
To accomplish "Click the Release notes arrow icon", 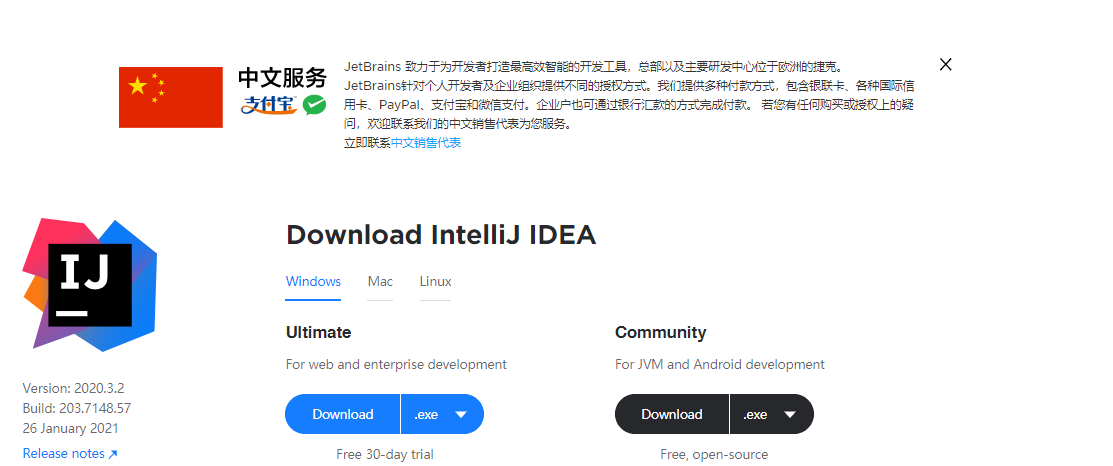I will point(112,454).
